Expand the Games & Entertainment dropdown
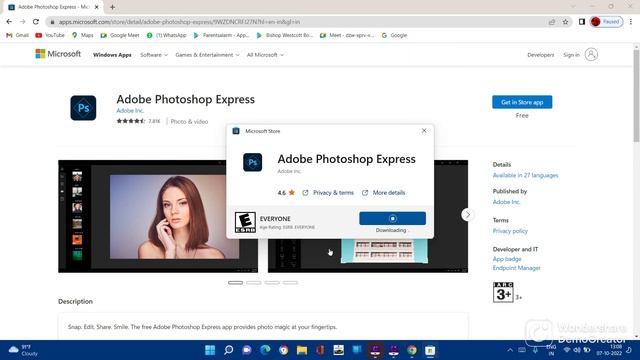This screenshot has width=640, height=360. click(x=207, y=55)
